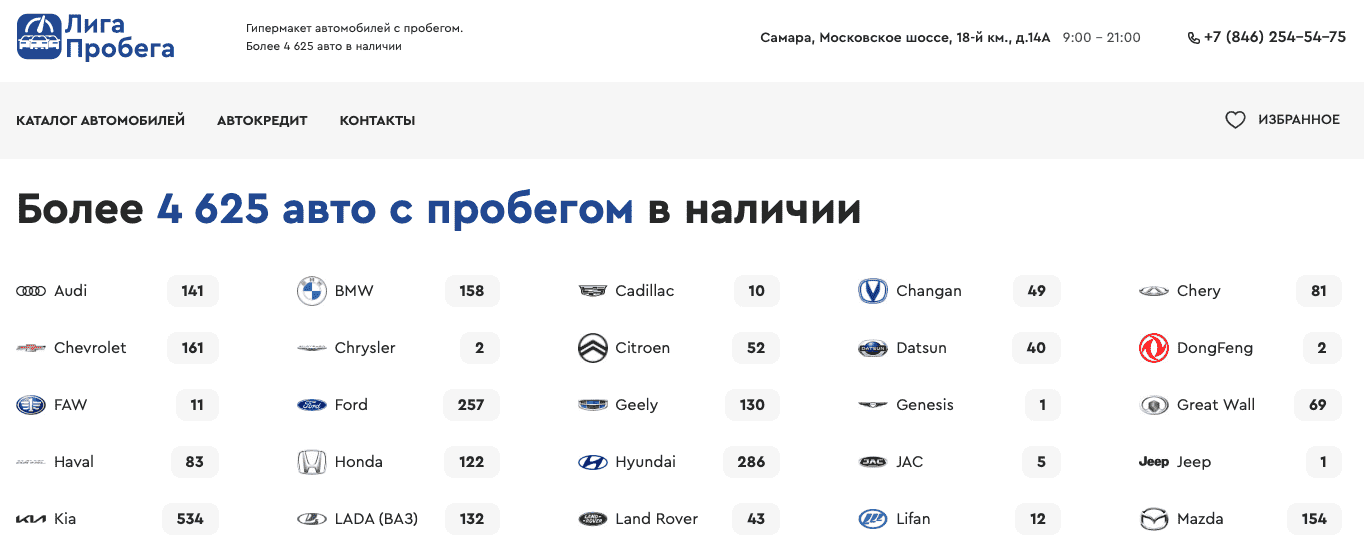Image resolution: width=1364 pixels, height=559 pixels.
Task: Click the Ford count badge 257
Action: (471, 405)
